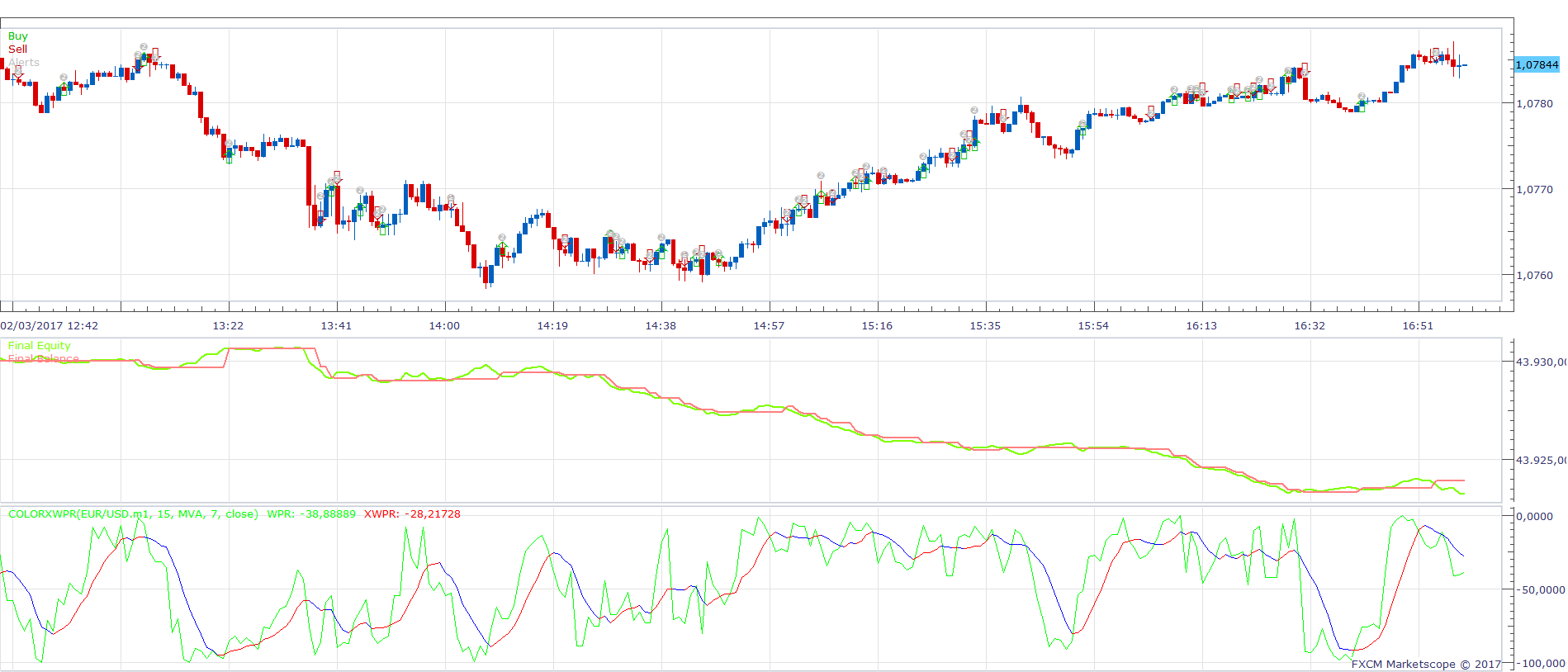Click the 15:35 time axis label
Image resolution: width=1568 pixels, height=672 pixels.
click(985, 326)
